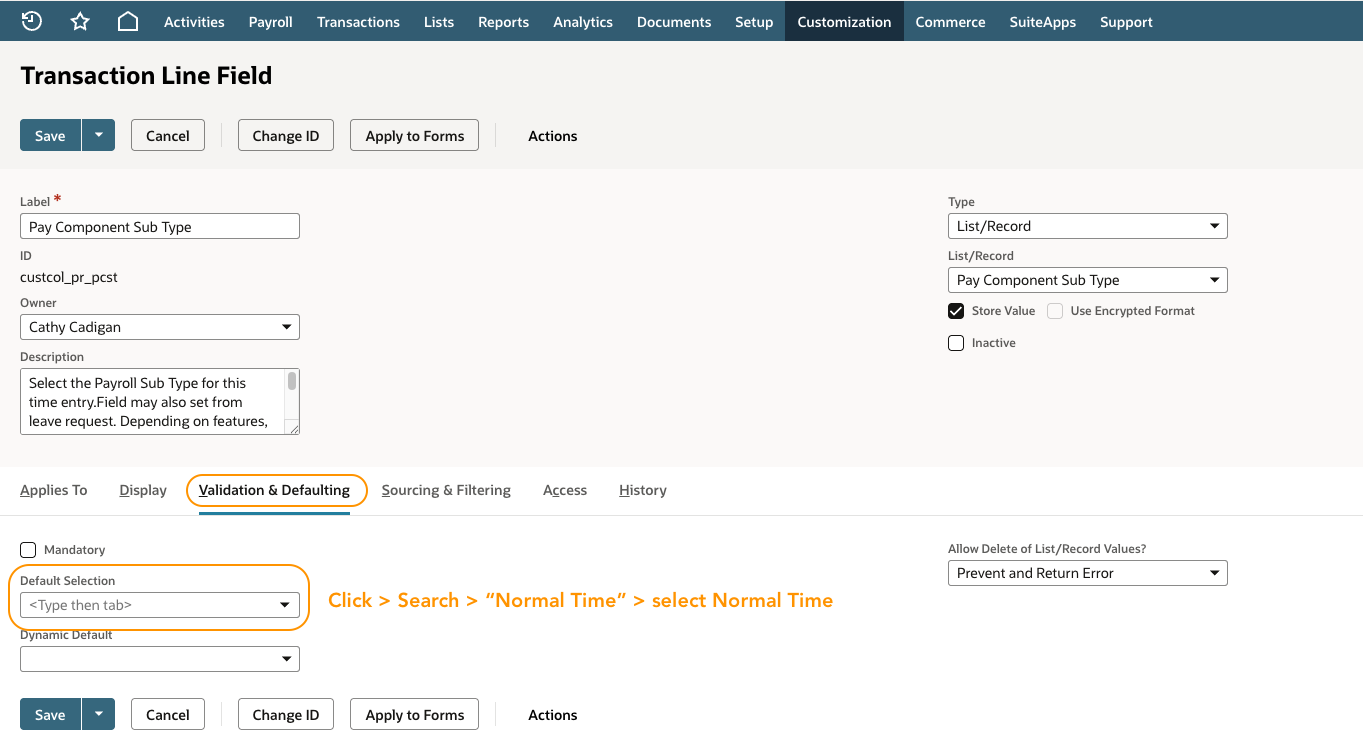Open the Allow Delete of List/Record Values dropdown

pos(1088,573)
